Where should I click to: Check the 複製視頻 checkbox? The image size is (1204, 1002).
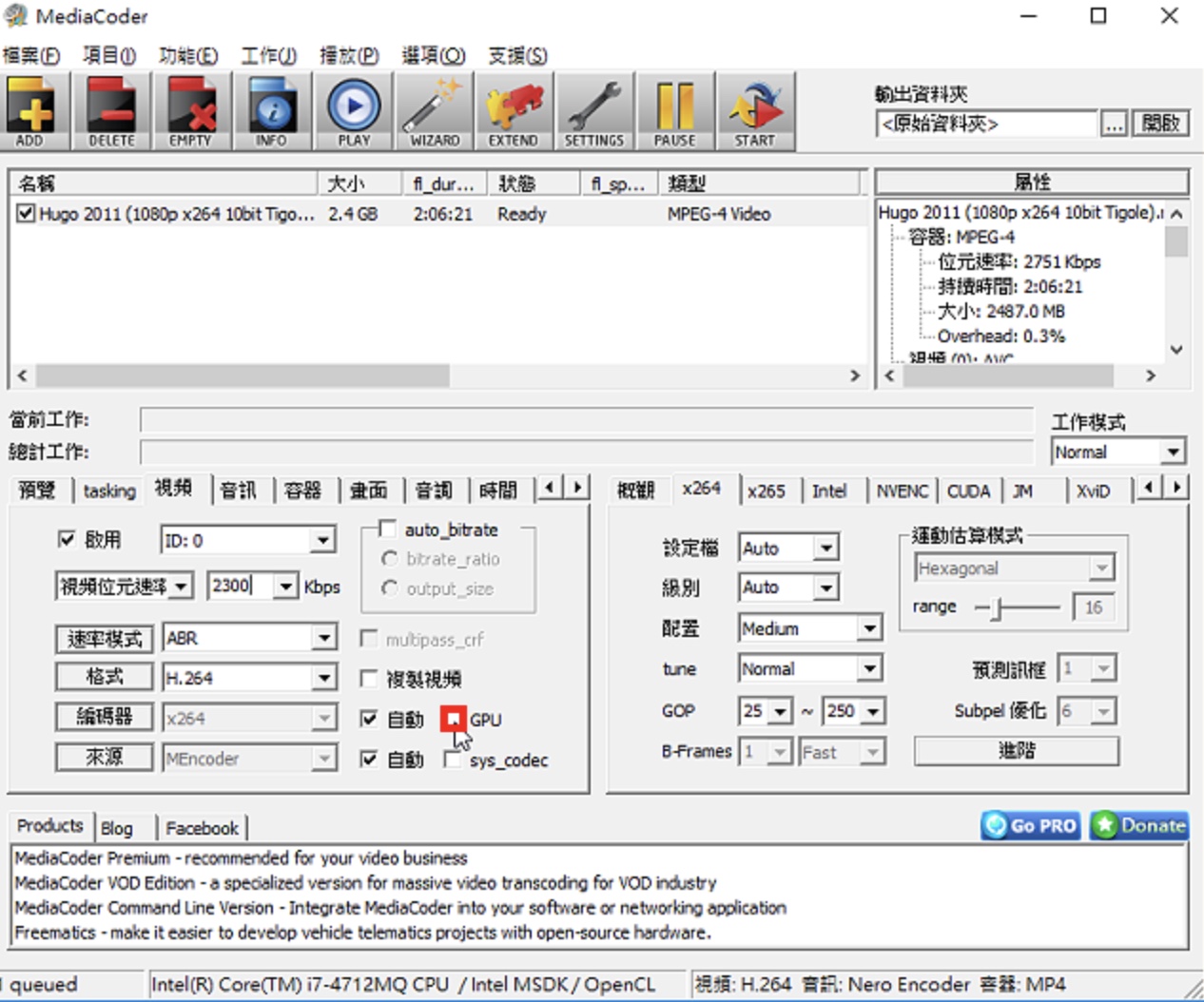(369, 679)
